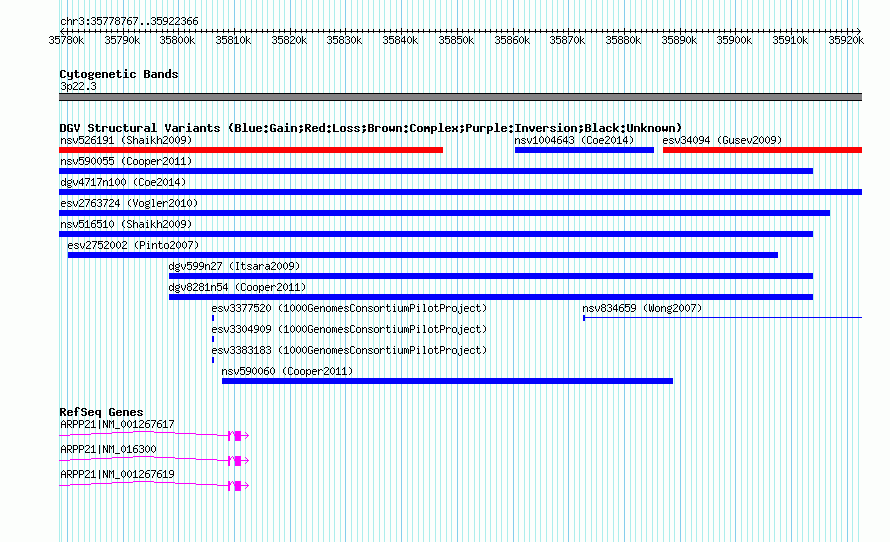
Task: Click the gray 3p22.3 cytogenetic band bar
Action: (x=460, y=97)
